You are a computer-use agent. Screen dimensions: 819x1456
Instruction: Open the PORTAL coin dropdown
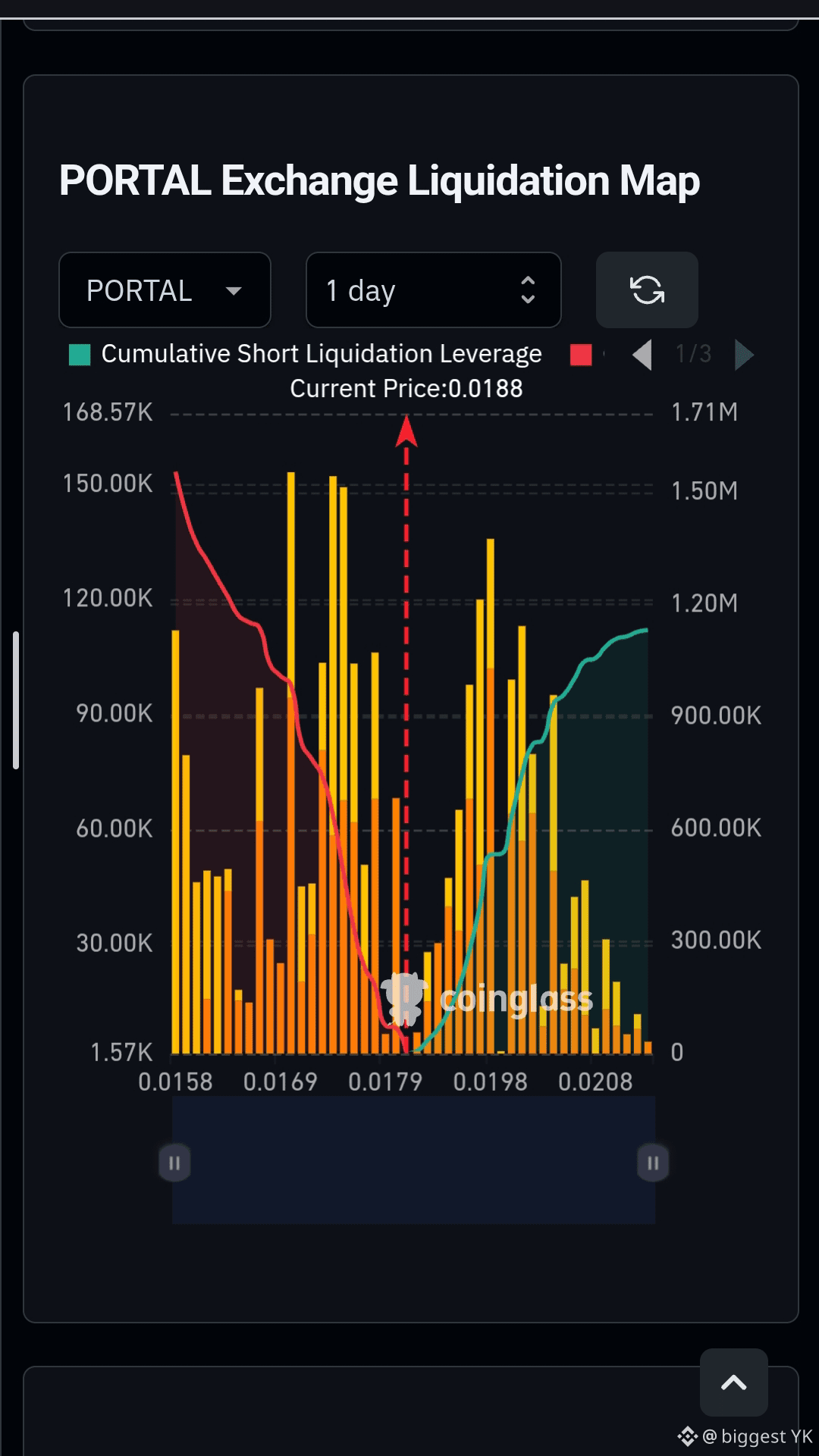pos(165,290)
